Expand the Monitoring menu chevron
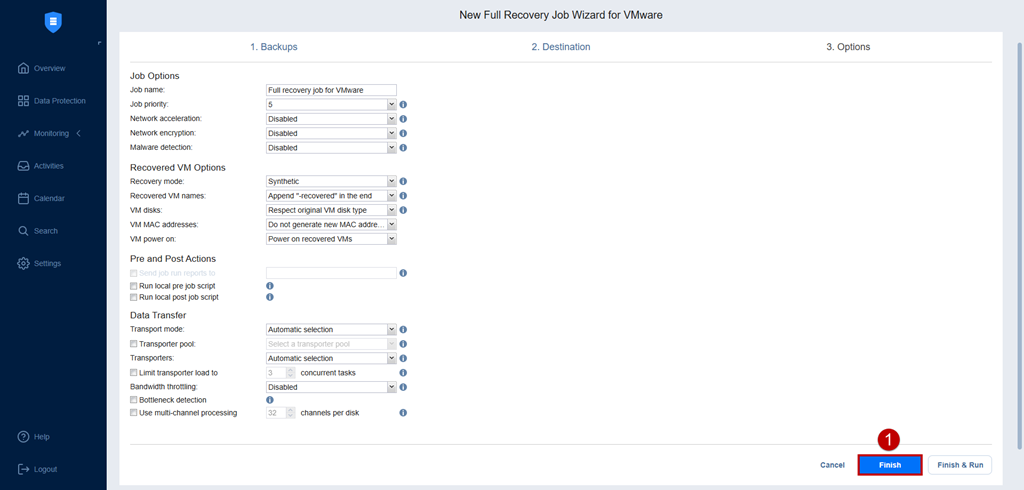 point(79,133)
